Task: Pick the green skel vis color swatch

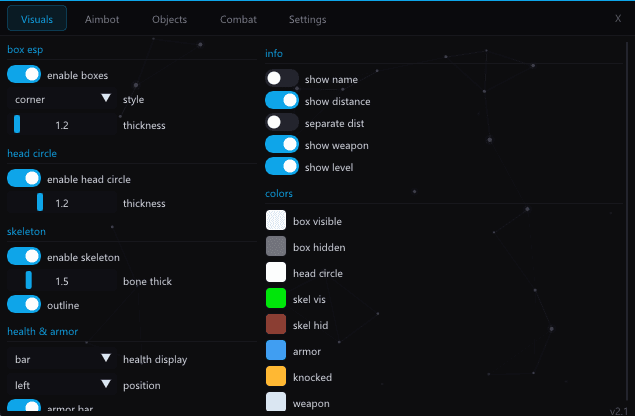Action: pyautogui.click(x=276, y=298)
